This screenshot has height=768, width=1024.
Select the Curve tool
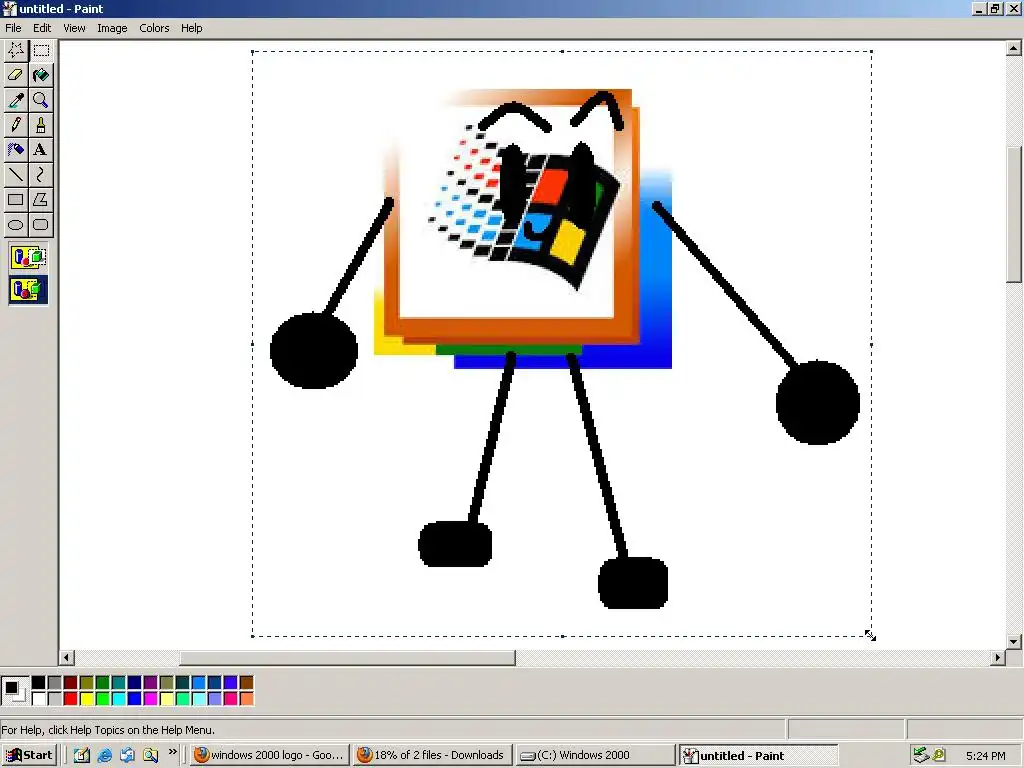pyautogui.click(x=41, y=174)
